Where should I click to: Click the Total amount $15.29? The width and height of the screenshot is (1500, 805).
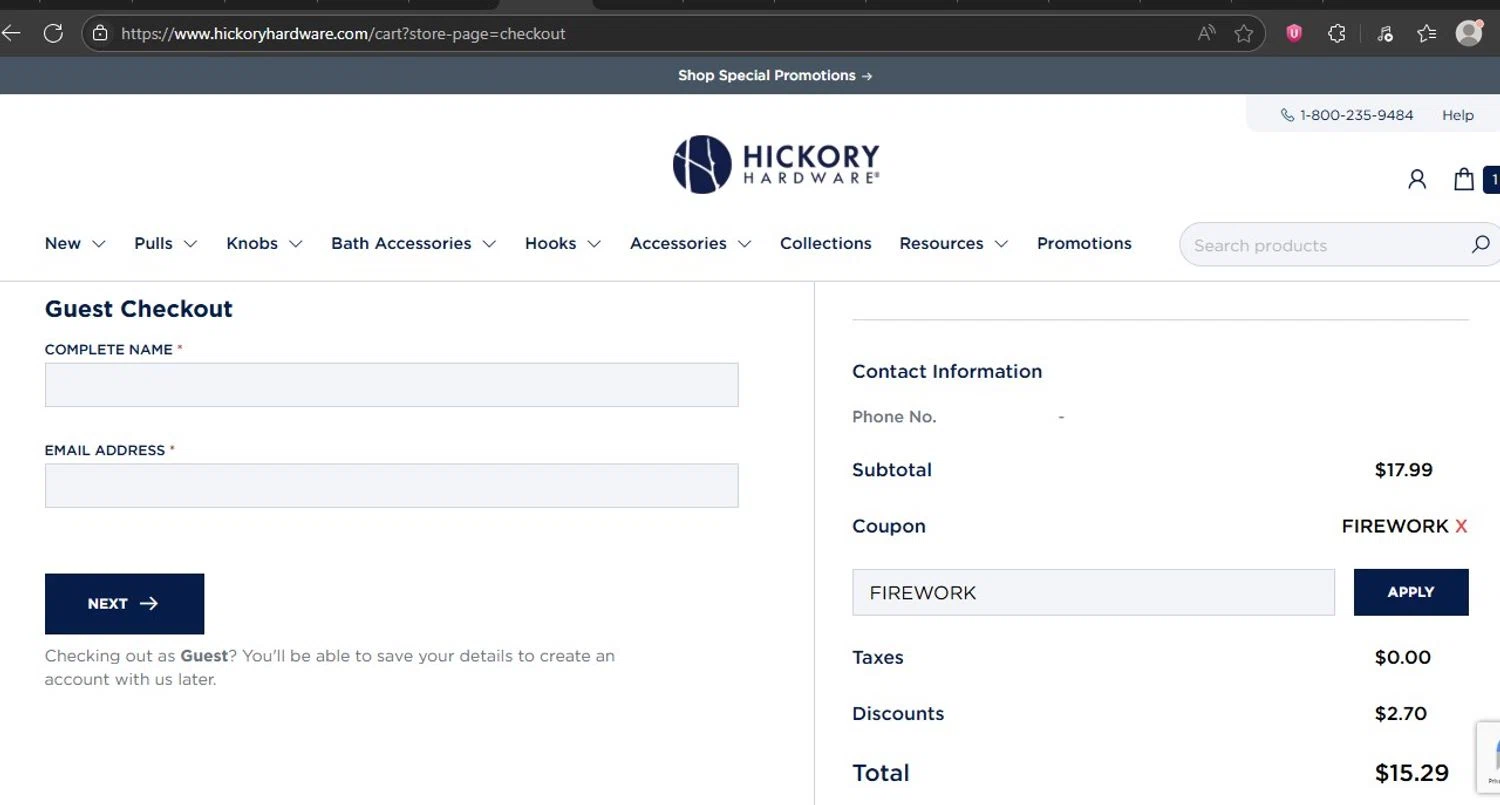pyautogui.click(x=1411, y=772)
